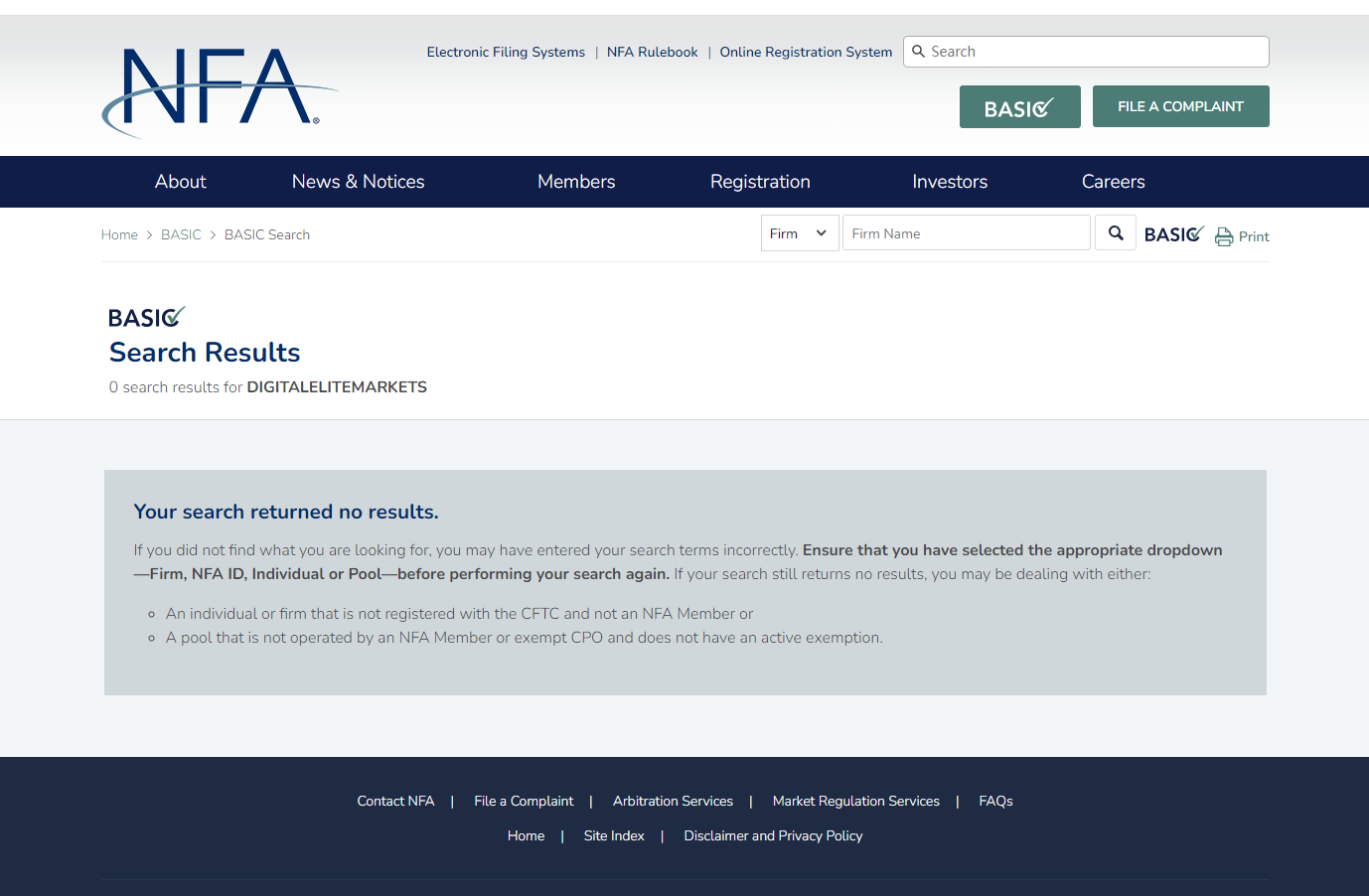
Task: Open the Investors menu
Action: coord(950,182)
